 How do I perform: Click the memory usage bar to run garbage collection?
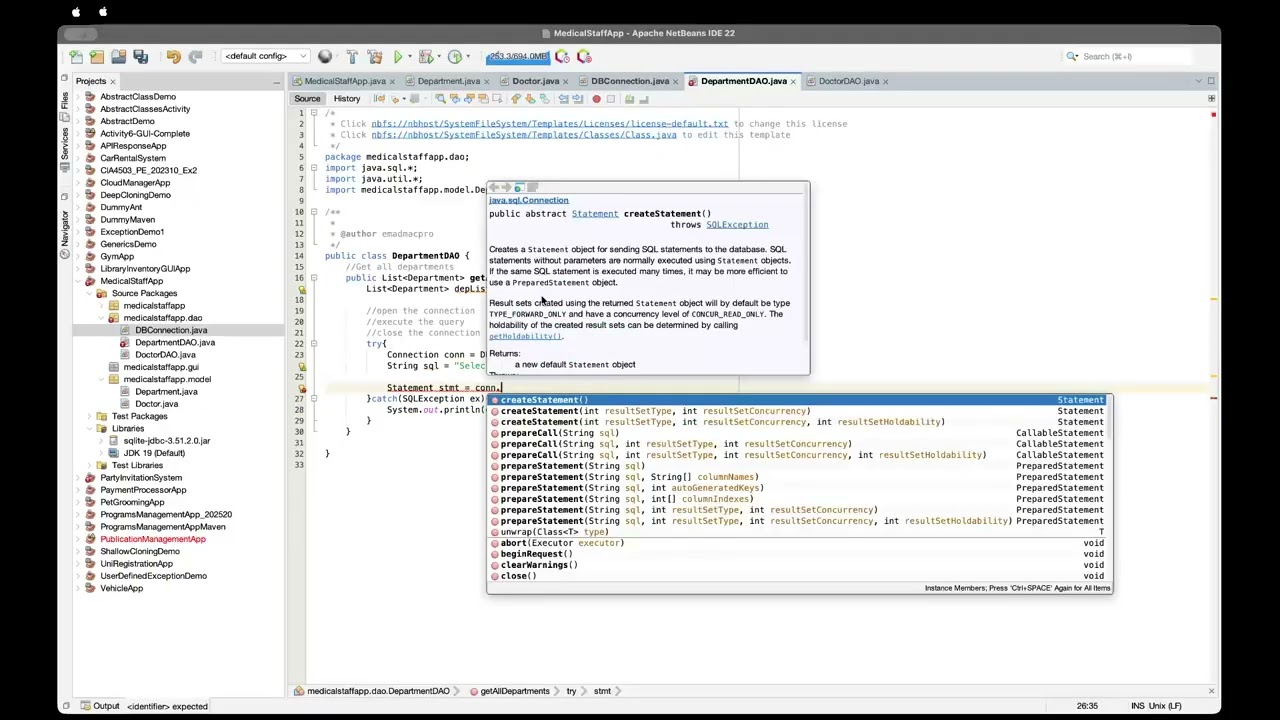pyautogui.click(x=518, y=57)
